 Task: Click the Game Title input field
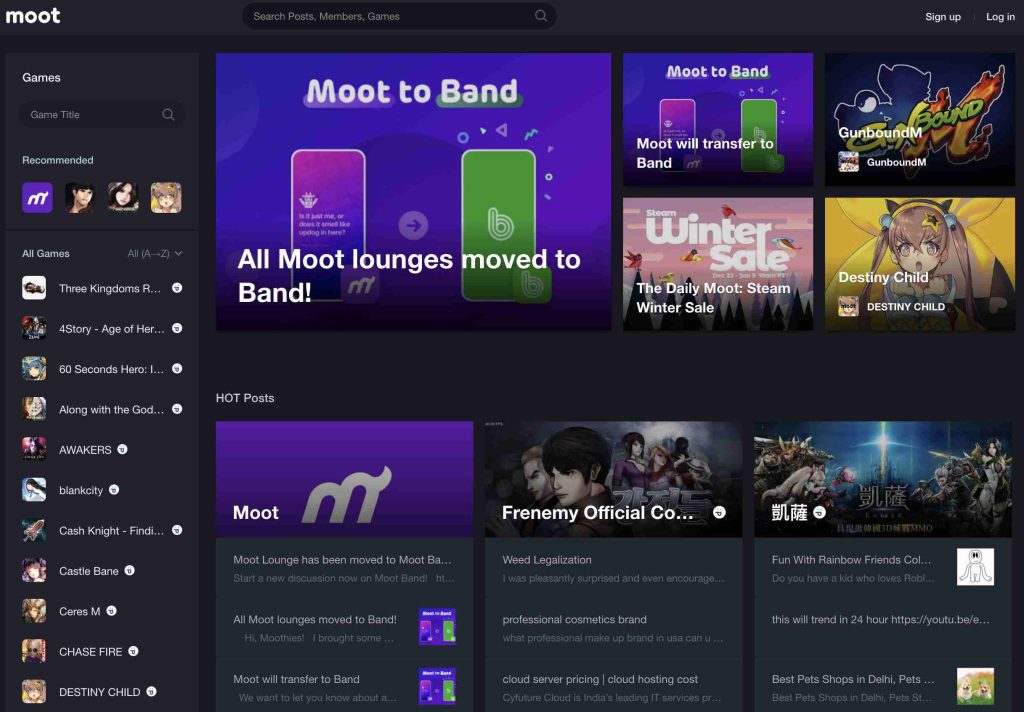point(102,114)
